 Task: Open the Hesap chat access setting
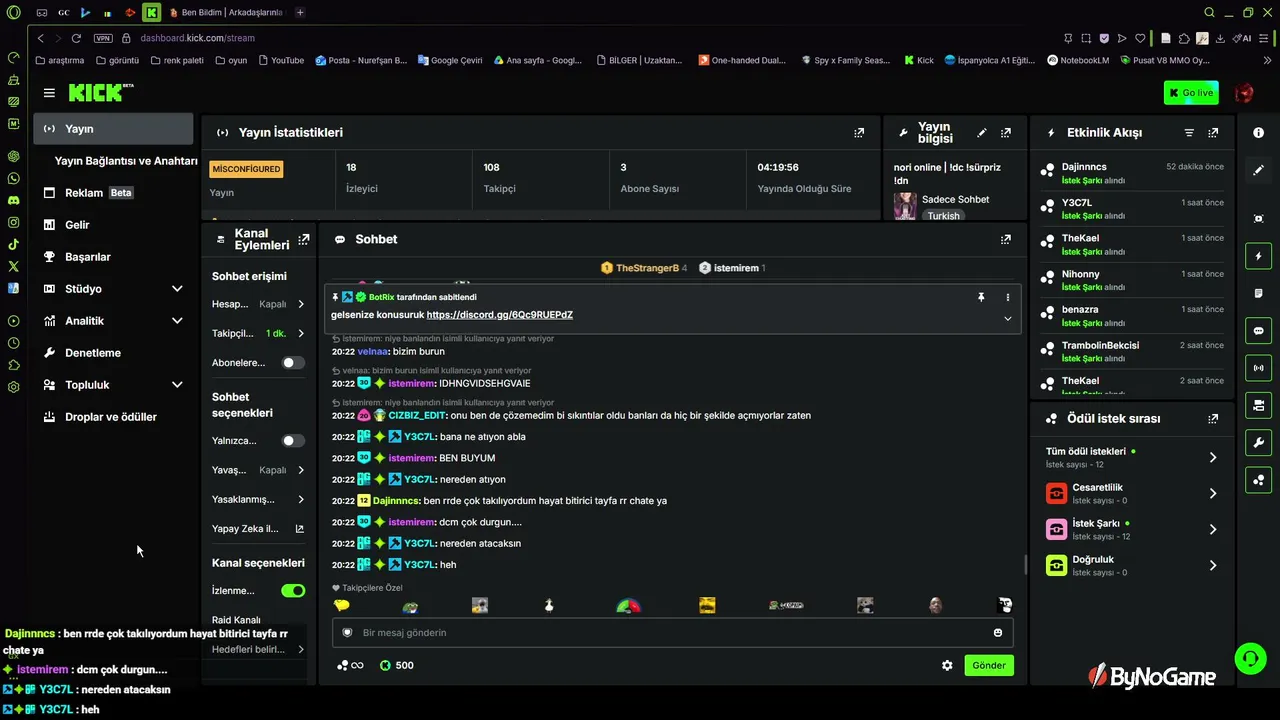(259, 304)
